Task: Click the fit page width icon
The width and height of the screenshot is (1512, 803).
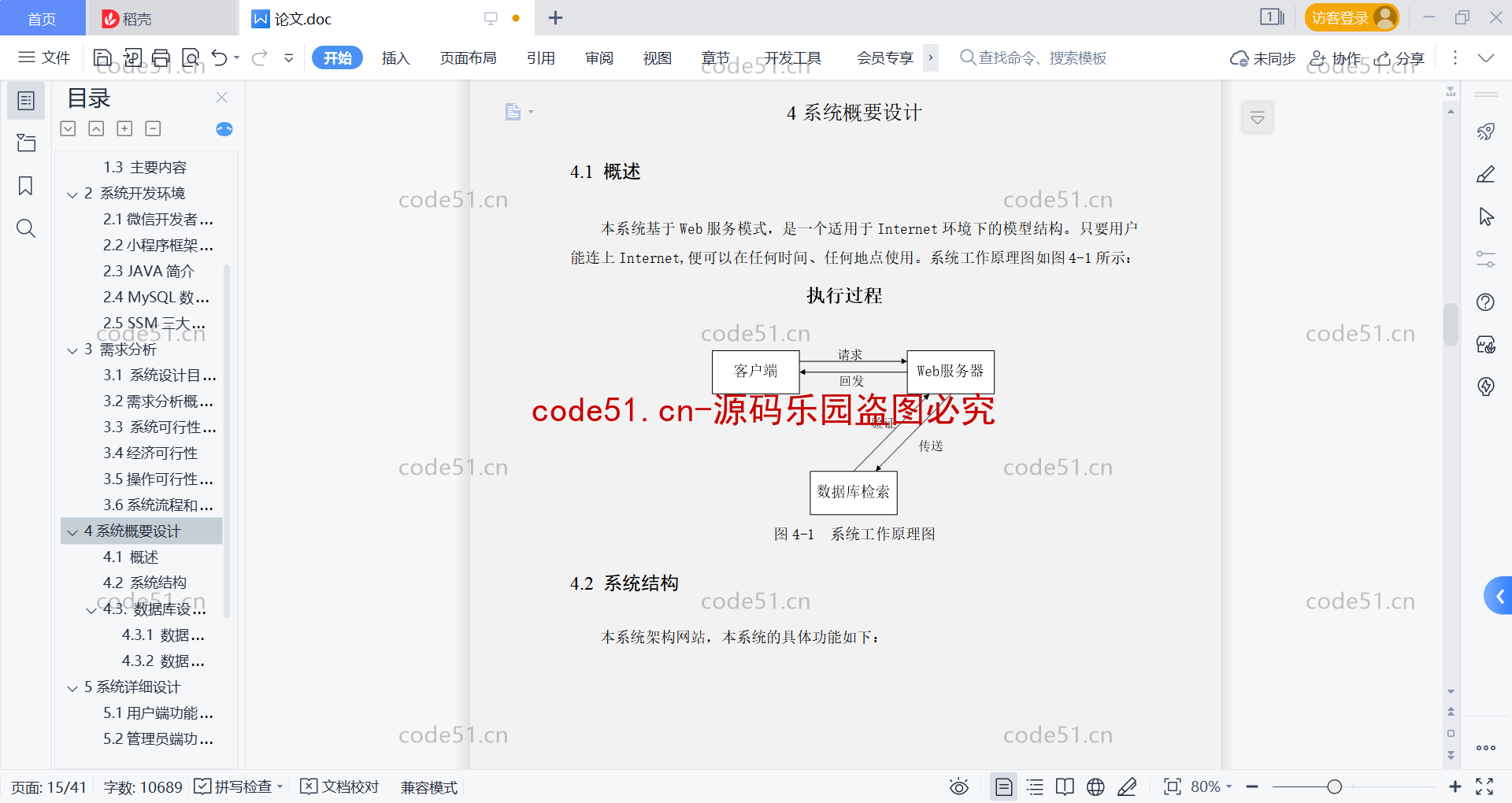Action: click(x=1173, y=786)
